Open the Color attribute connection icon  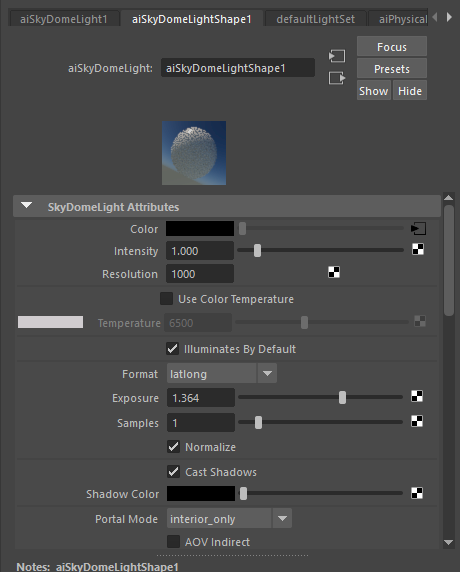(x=418, y=229)
